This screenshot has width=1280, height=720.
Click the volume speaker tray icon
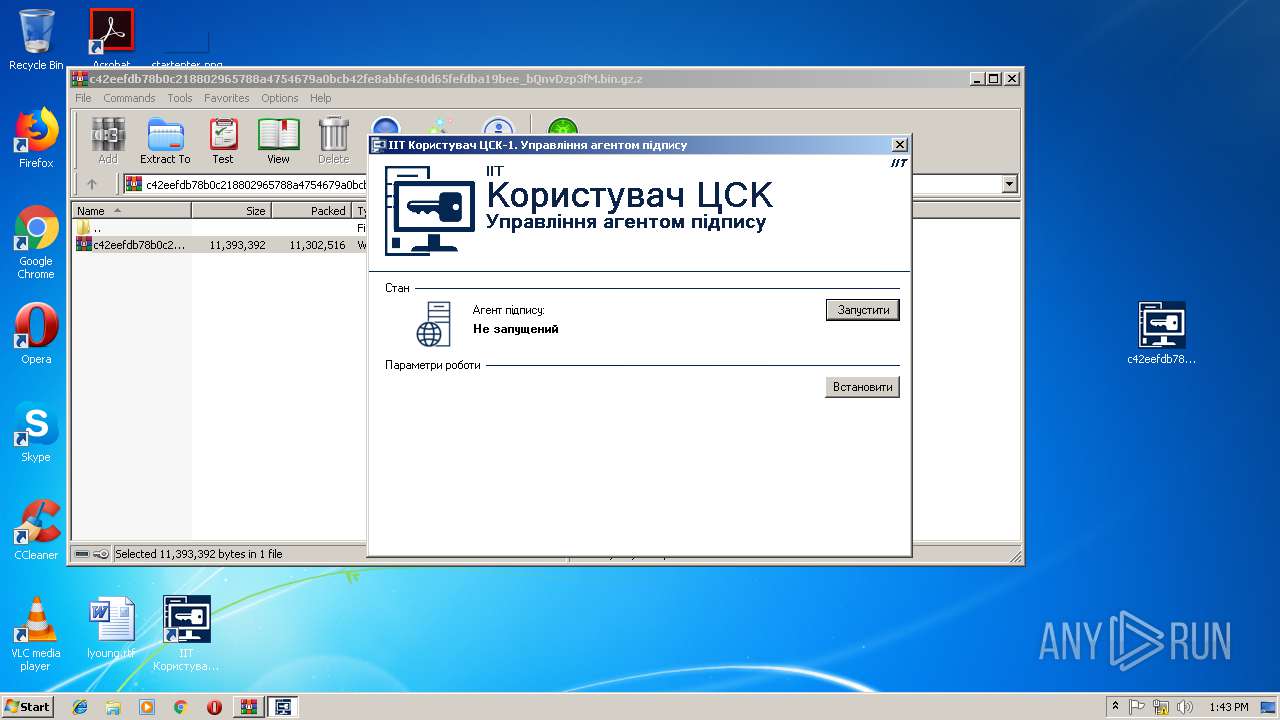(x=1185, y=707)
